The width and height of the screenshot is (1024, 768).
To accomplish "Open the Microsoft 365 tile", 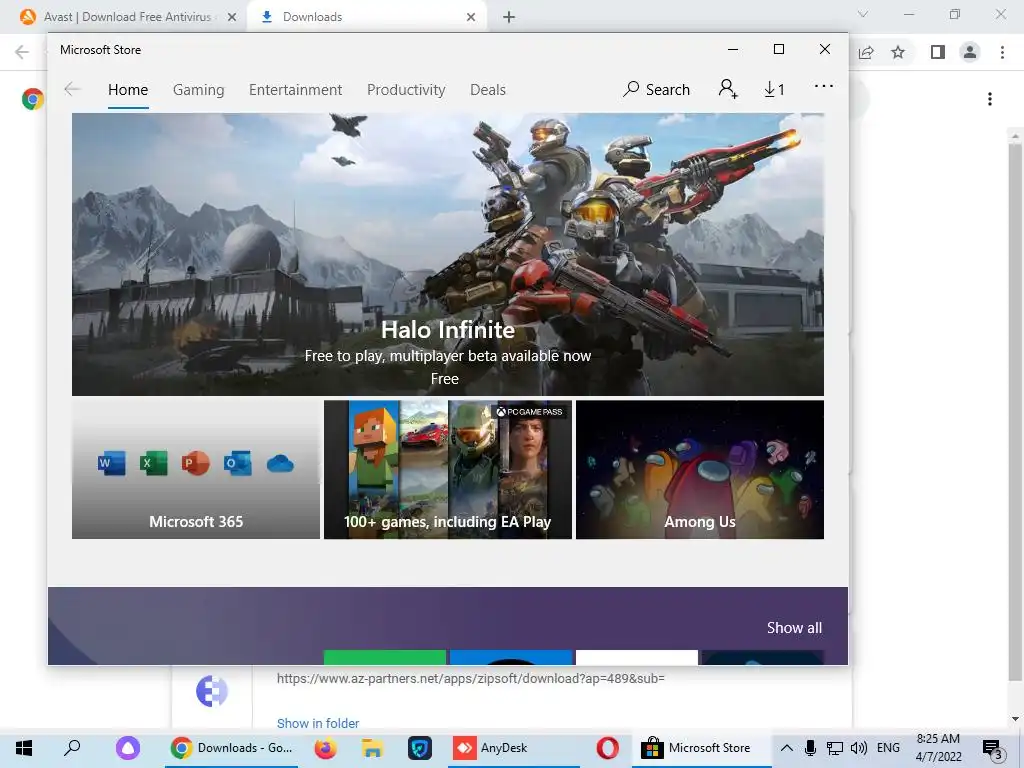I will [x=196, y=470].
